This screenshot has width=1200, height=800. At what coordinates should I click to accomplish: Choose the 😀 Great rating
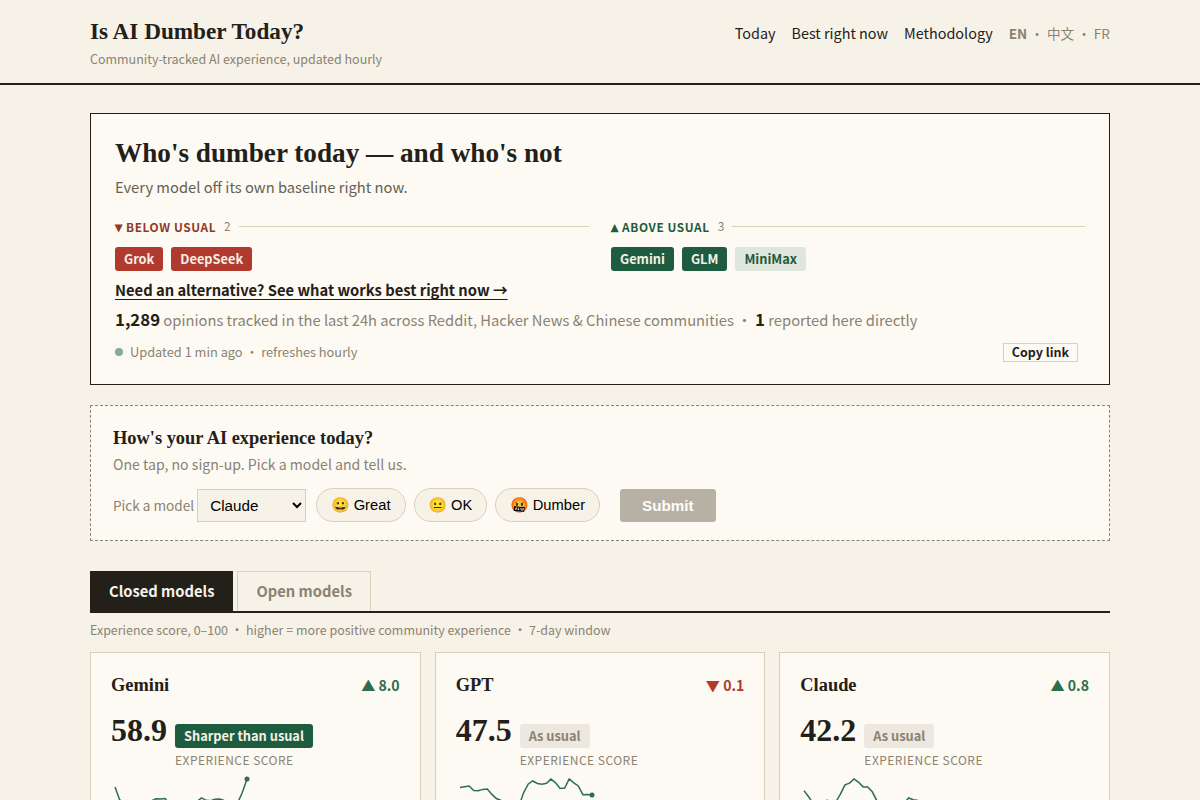pos(361,505)
